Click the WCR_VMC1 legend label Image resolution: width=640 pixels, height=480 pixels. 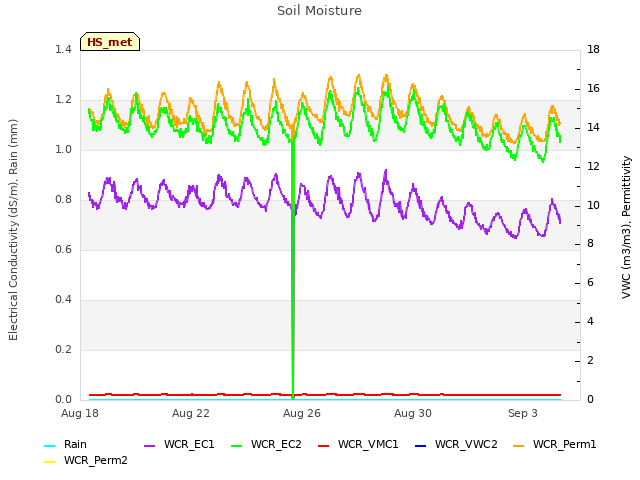click(x=368, y=444)
